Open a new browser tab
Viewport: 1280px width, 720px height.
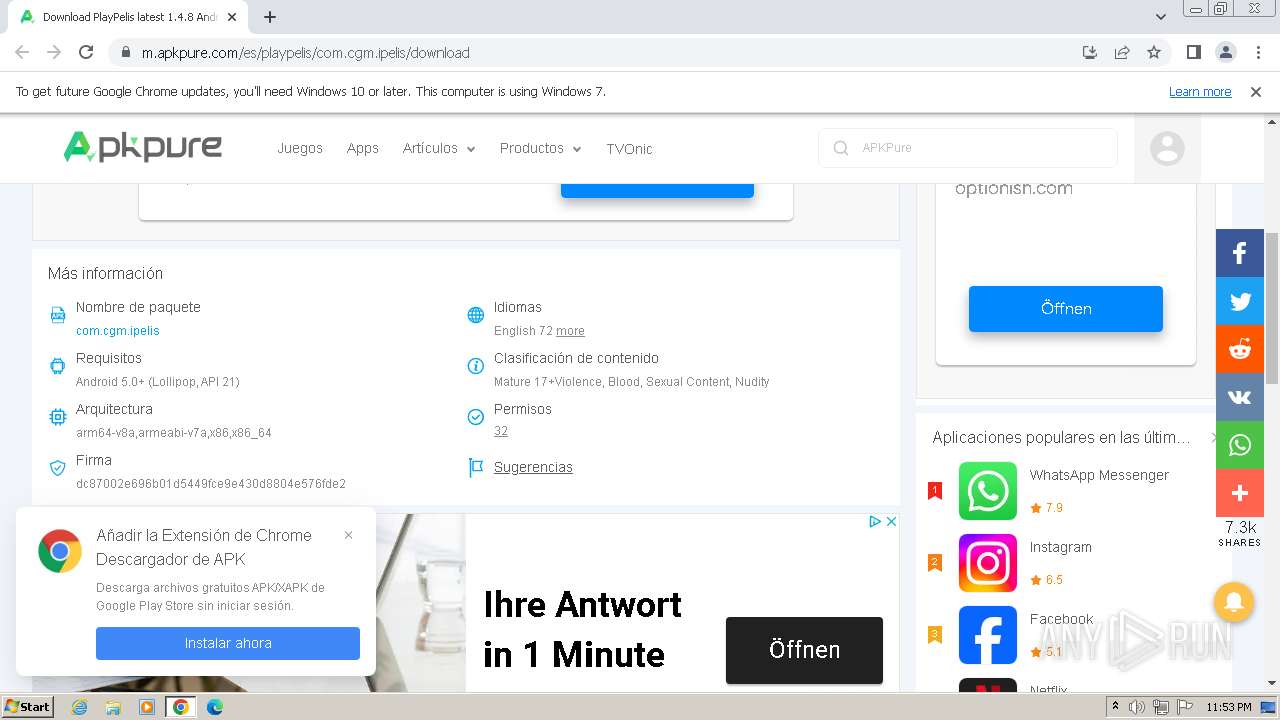coord(270,17)
